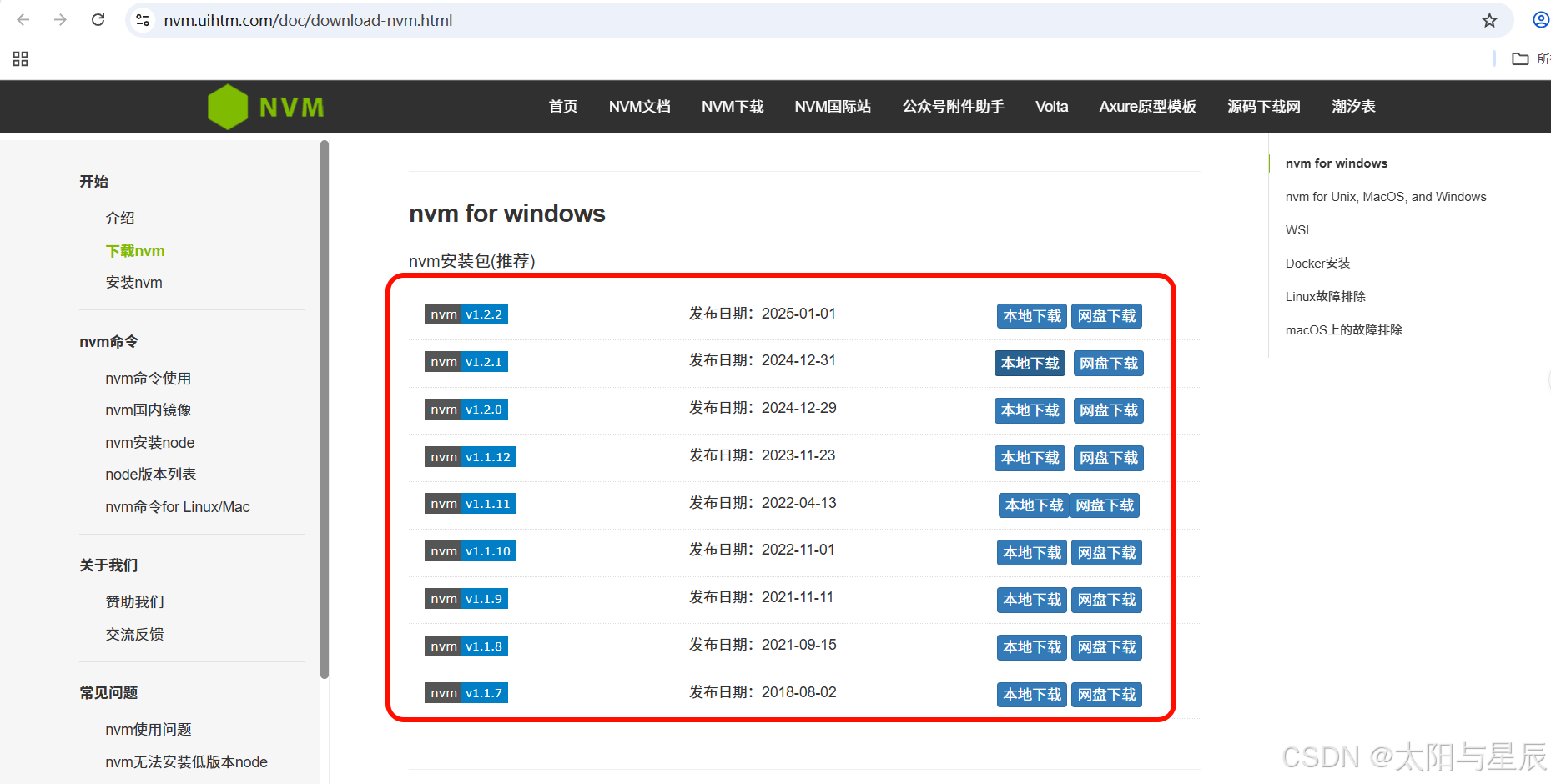Image resolution: width=1551 pixels, height=784 pixels.
Task: Open NVM国际站 in the top navigation
Action: click(x=833, y=107)
